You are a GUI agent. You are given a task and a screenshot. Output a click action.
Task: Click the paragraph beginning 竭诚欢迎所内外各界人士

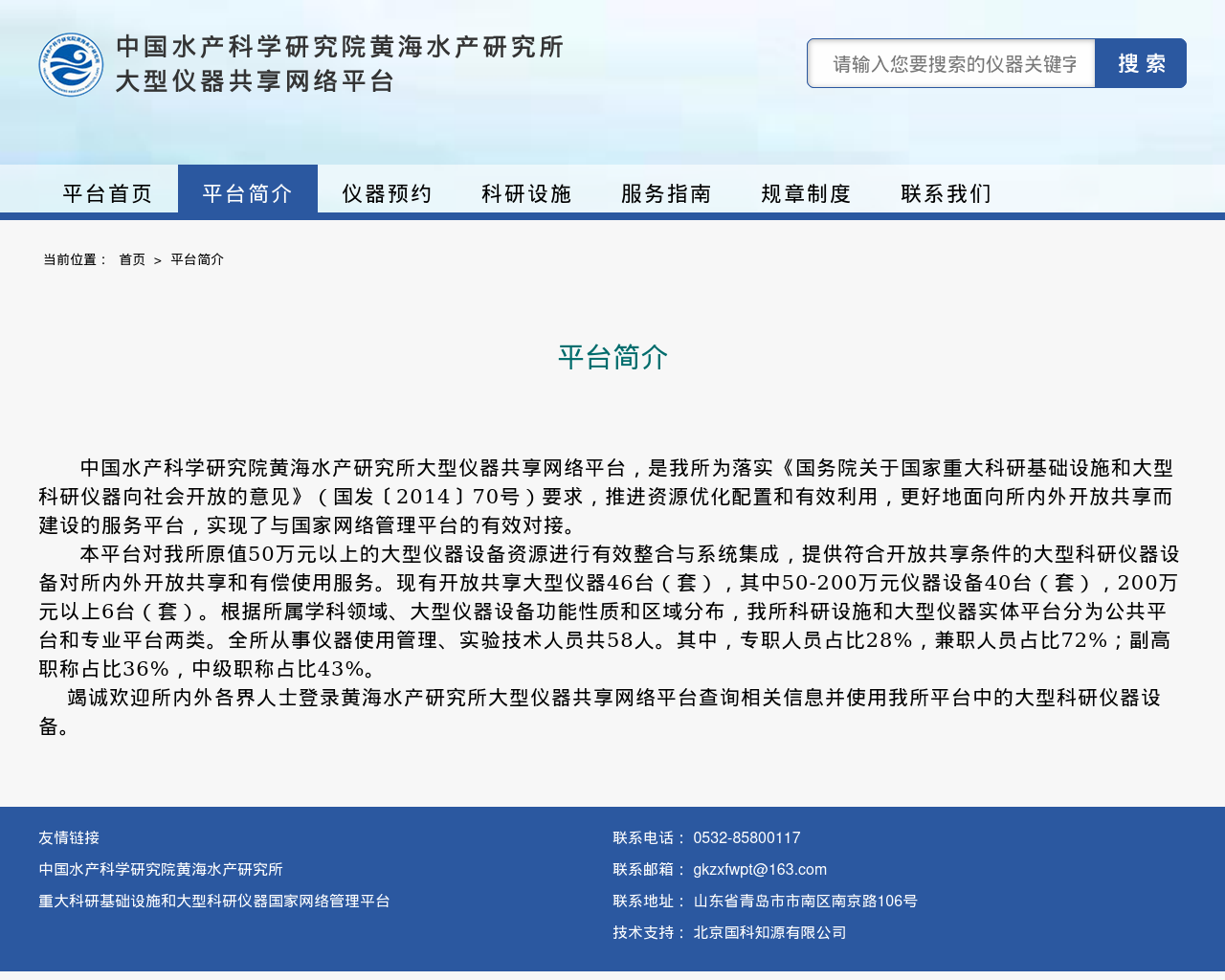pos(600,711)
